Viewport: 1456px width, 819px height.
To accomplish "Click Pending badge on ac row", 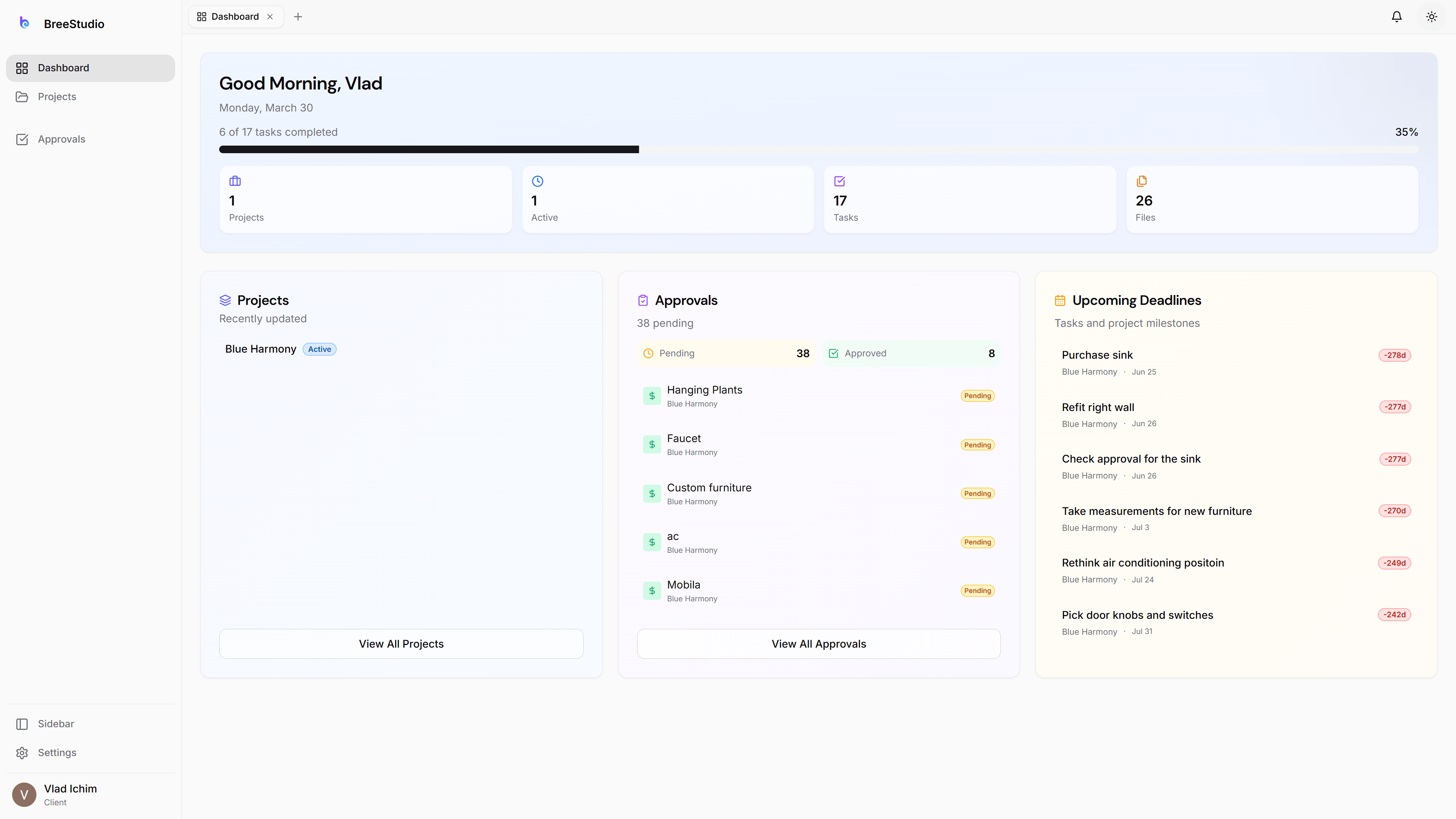I will click(977, 542).
